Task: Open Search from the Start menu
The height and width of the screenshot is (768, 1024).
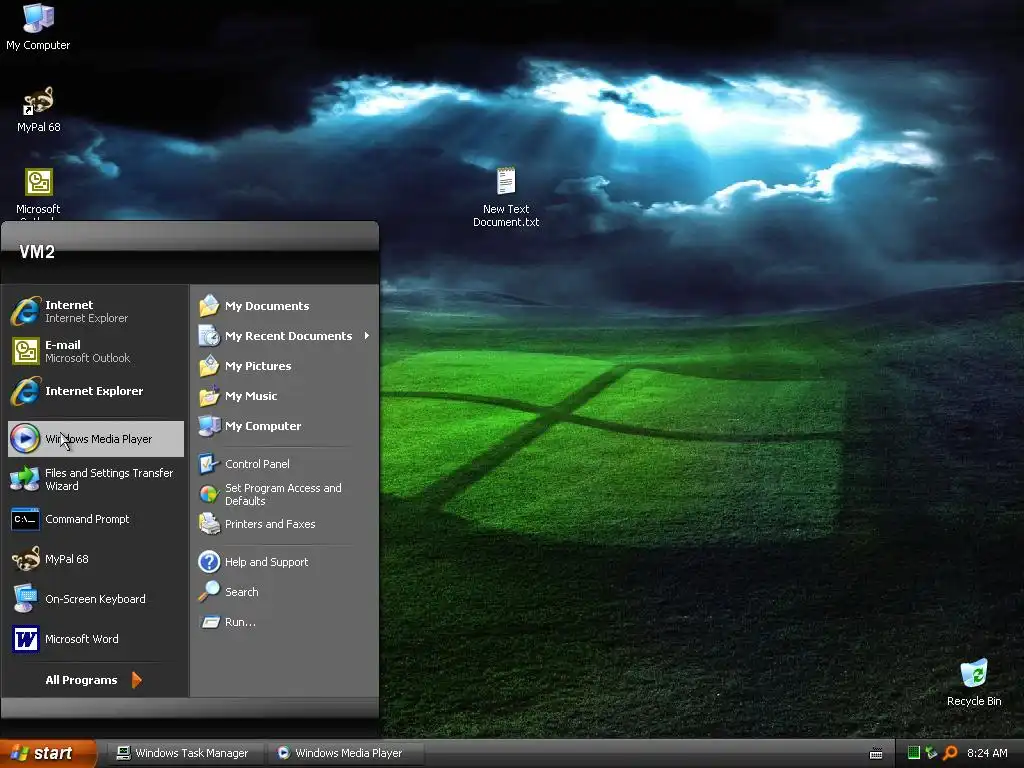Action: point(285,592)
